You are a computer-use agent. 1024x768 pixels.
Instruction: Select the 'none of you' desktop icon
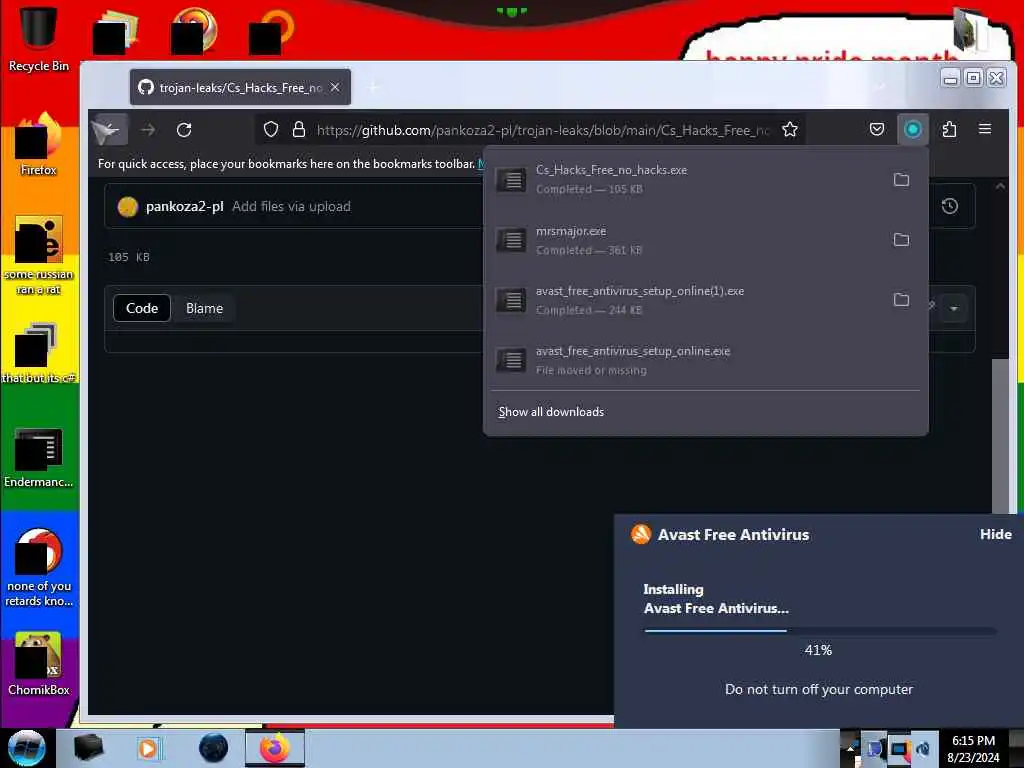click(x=39, y=567)
